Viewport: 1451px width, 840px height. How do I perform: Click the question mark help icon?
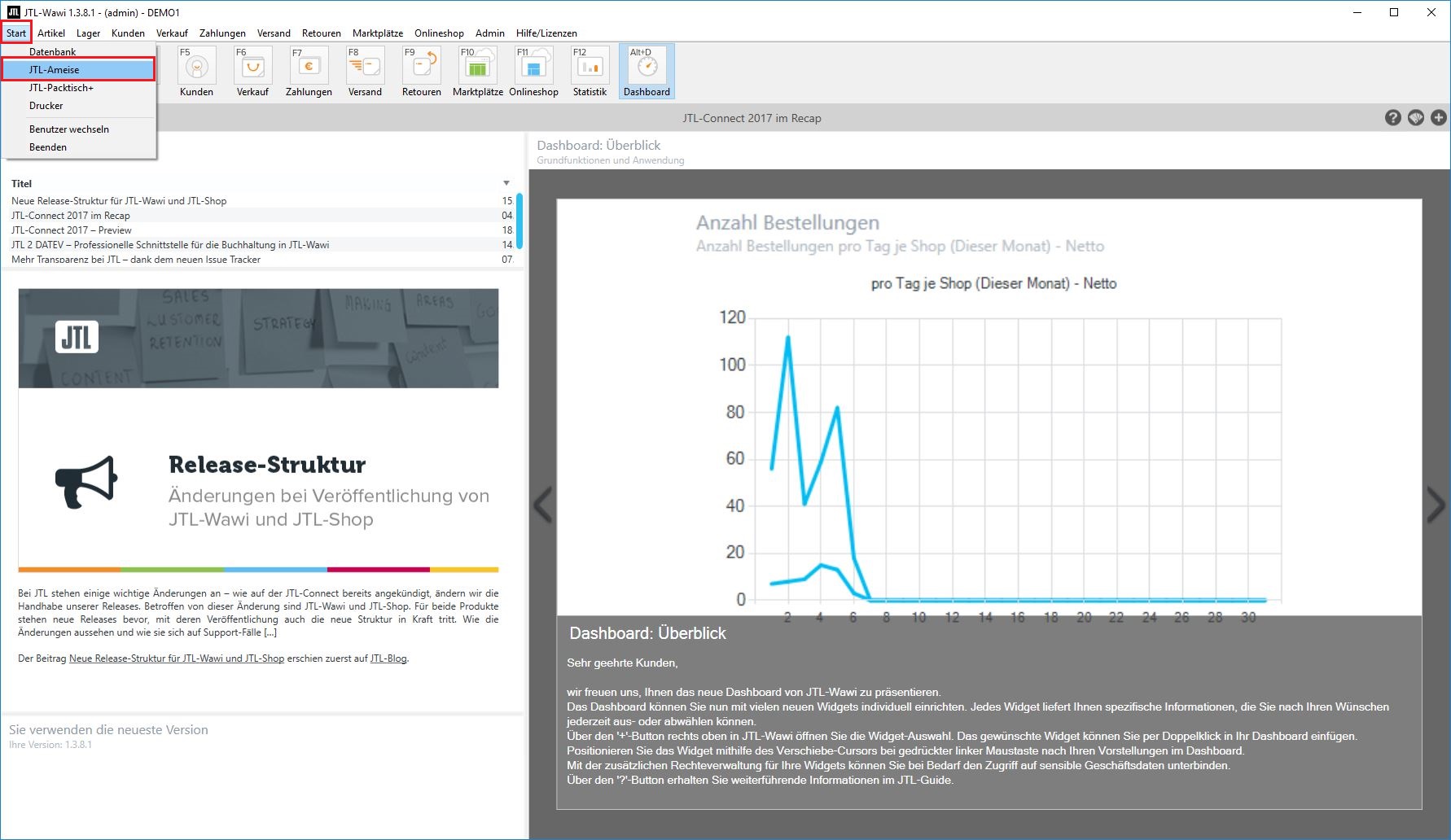1393,118
